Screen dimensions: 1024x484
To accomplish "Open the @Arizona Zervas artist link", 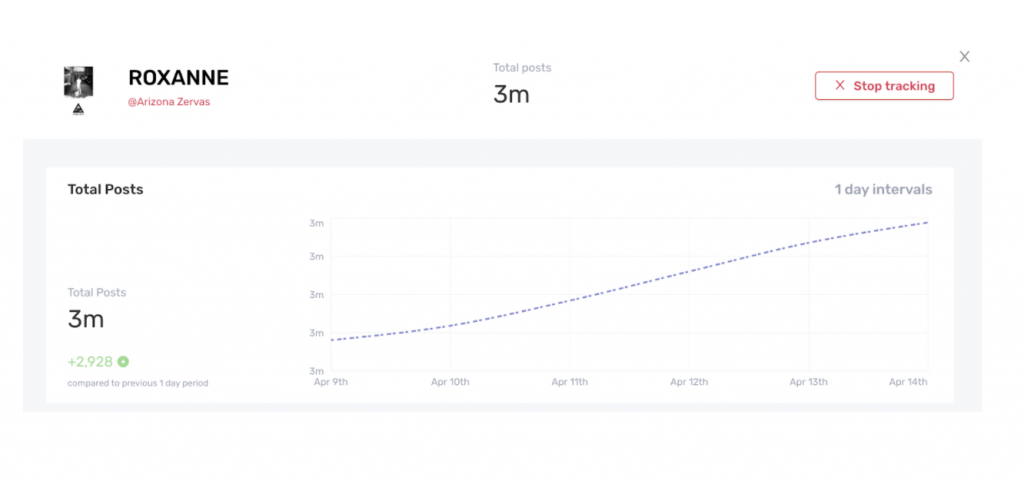I will [169, 102].
